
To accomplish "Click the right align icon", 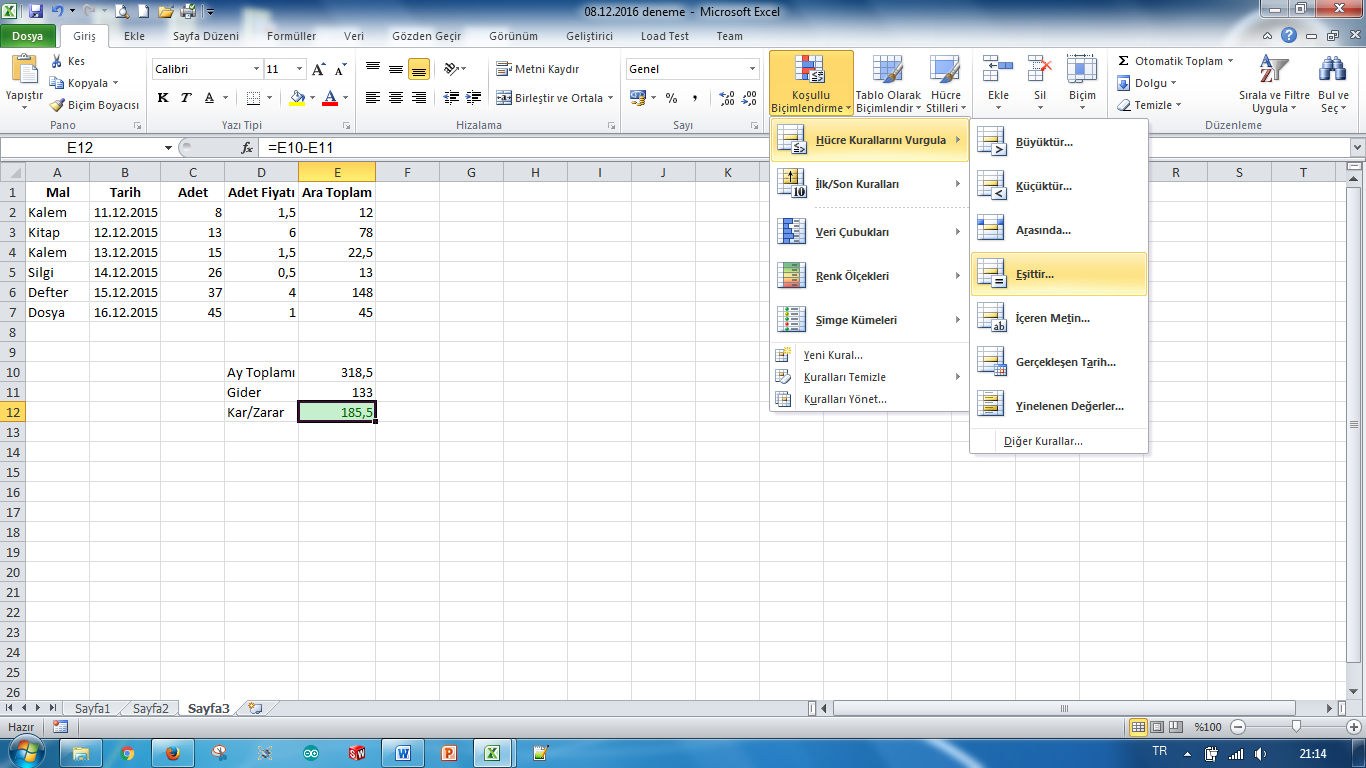I will pyautogui.click(x=419, y=98).
